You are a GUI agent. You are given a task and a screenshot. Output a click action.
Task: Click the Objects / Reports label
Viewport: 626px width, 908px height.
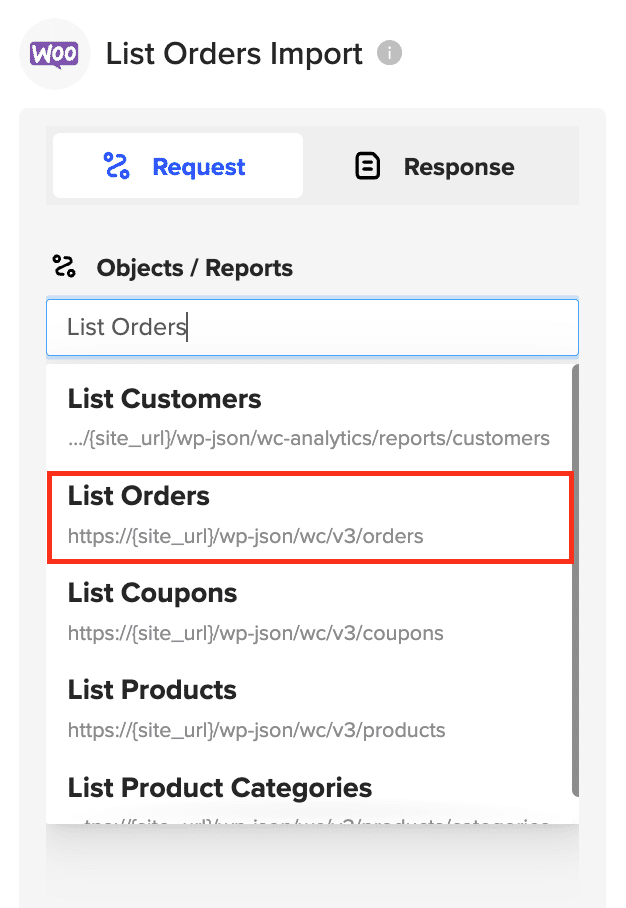[x=195, y=268]
